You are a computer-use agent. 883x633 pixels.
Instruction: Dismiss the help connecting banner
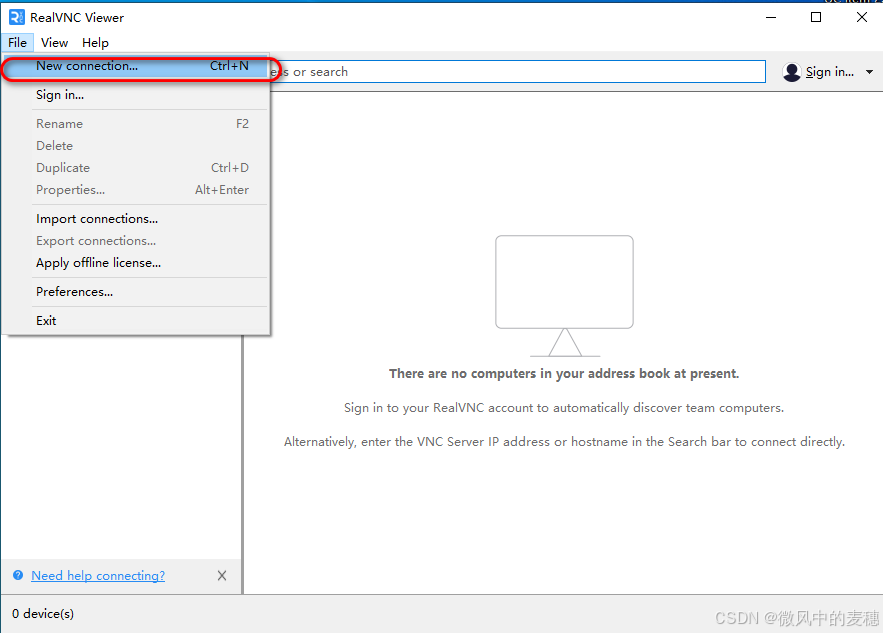222,576
